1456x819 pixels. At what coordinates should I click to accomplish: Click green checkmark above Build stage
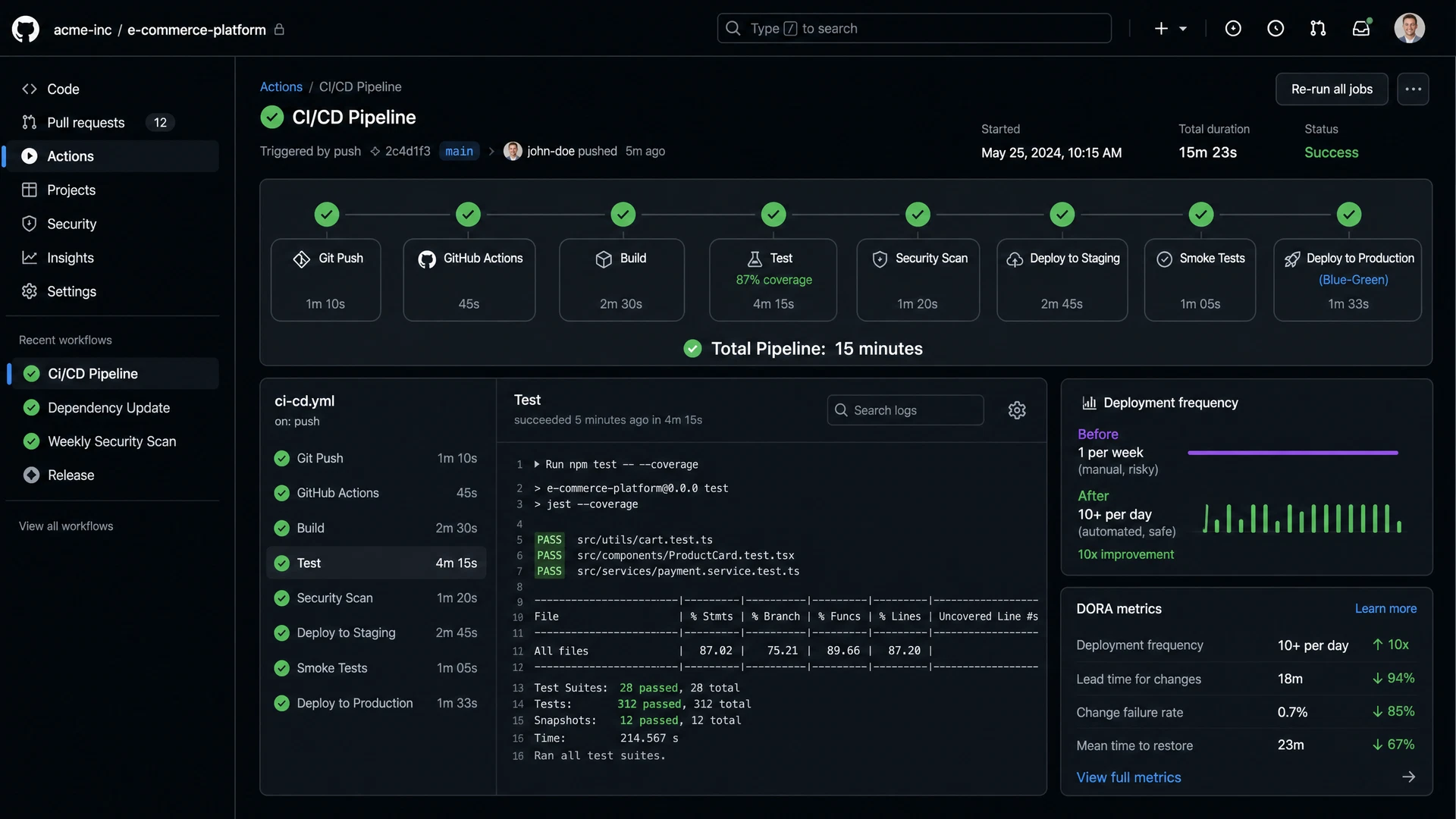point(623,215)
